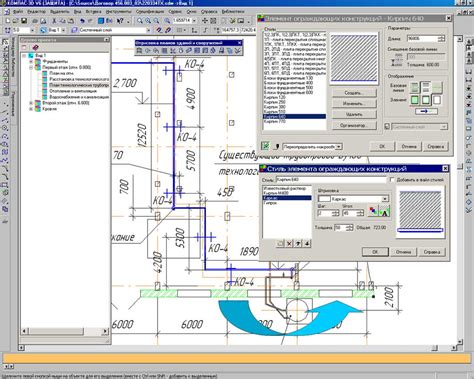Collapse the 'Первый этаж' tree node
Image resolution: width=474 pixels, height=379 pixels.
(x=31, y=67)
